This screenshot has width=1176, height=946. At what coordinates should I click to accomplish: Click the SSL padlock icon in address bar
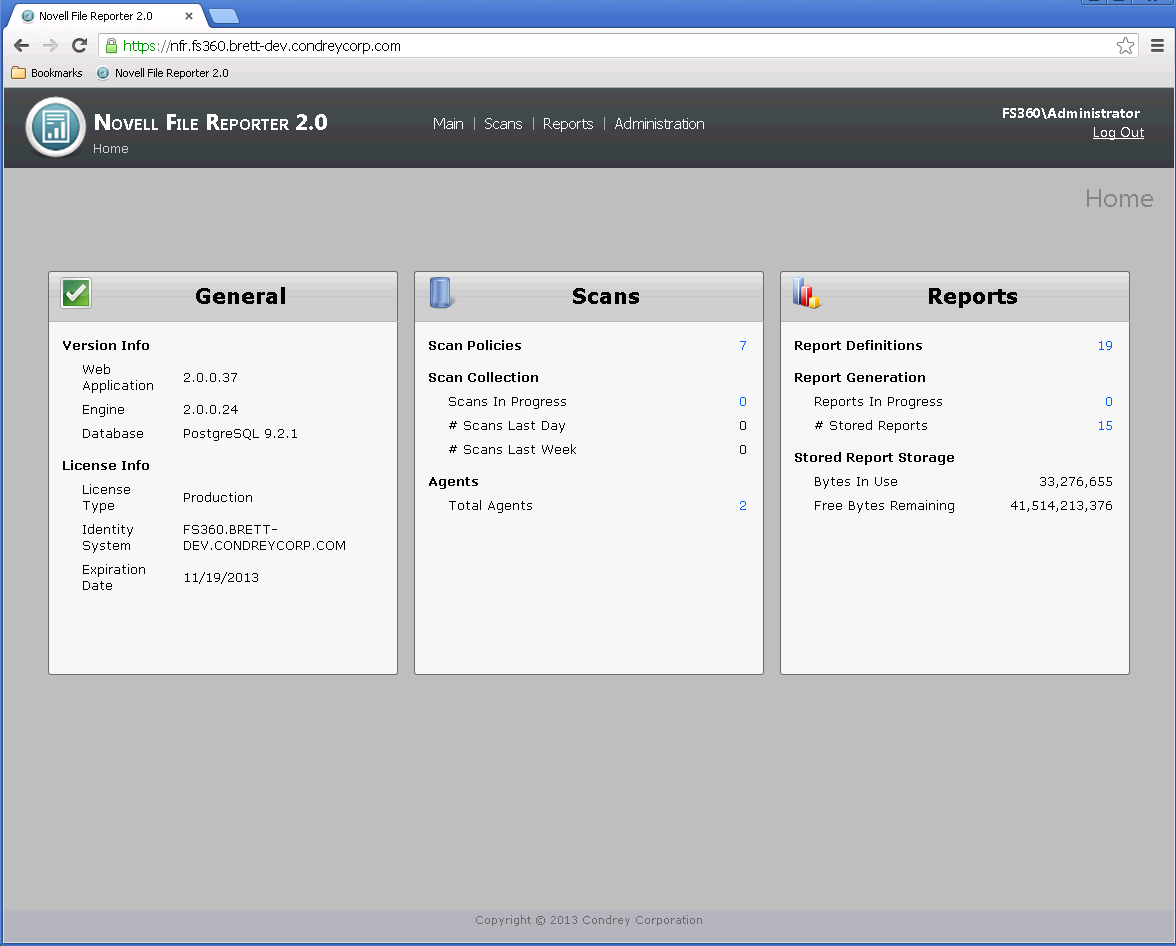[x=111, y=46]
